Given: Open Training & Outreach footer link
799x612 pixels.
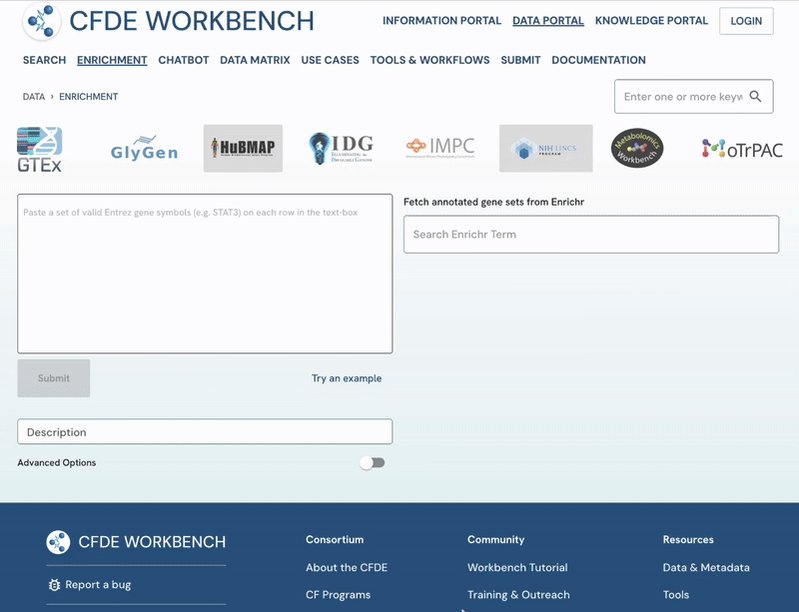Looking at the screenshot, I should (518, 595).
